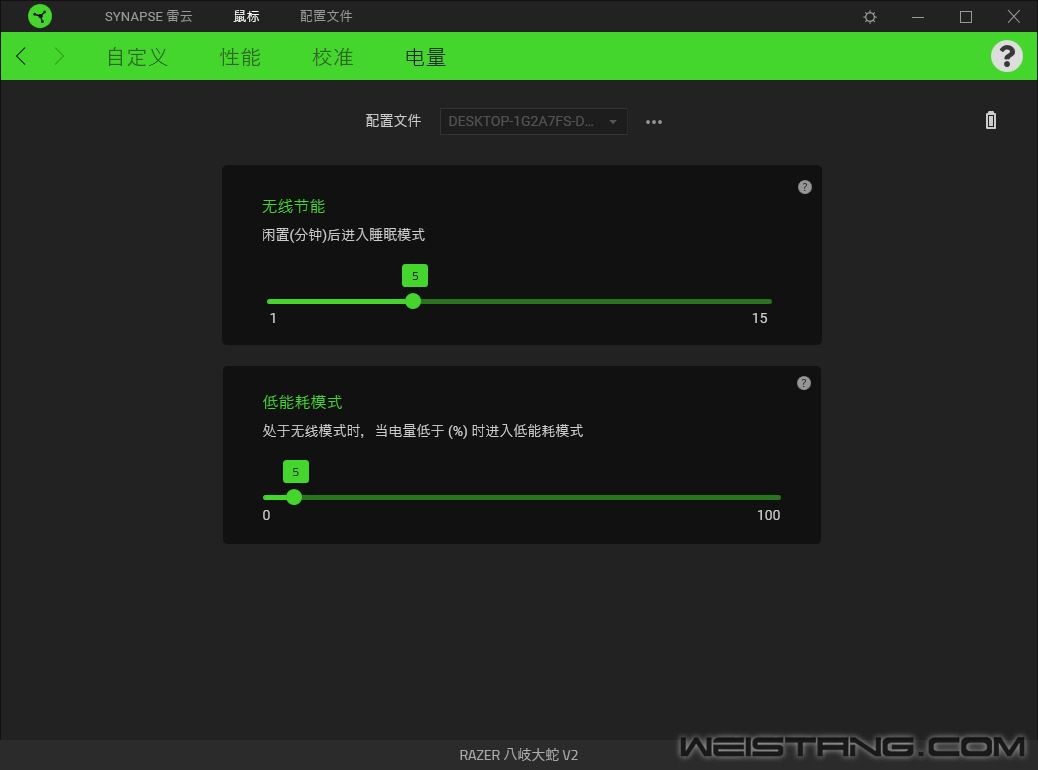Maximize the Synapse window
The width and height of the screenshot is (1038, 770).
click(x=966, y=17)
